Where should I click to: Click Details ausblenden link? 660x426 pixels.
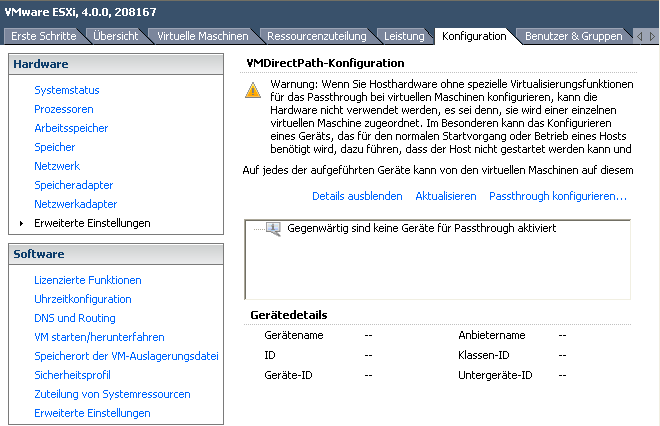[x=357, y=196]
